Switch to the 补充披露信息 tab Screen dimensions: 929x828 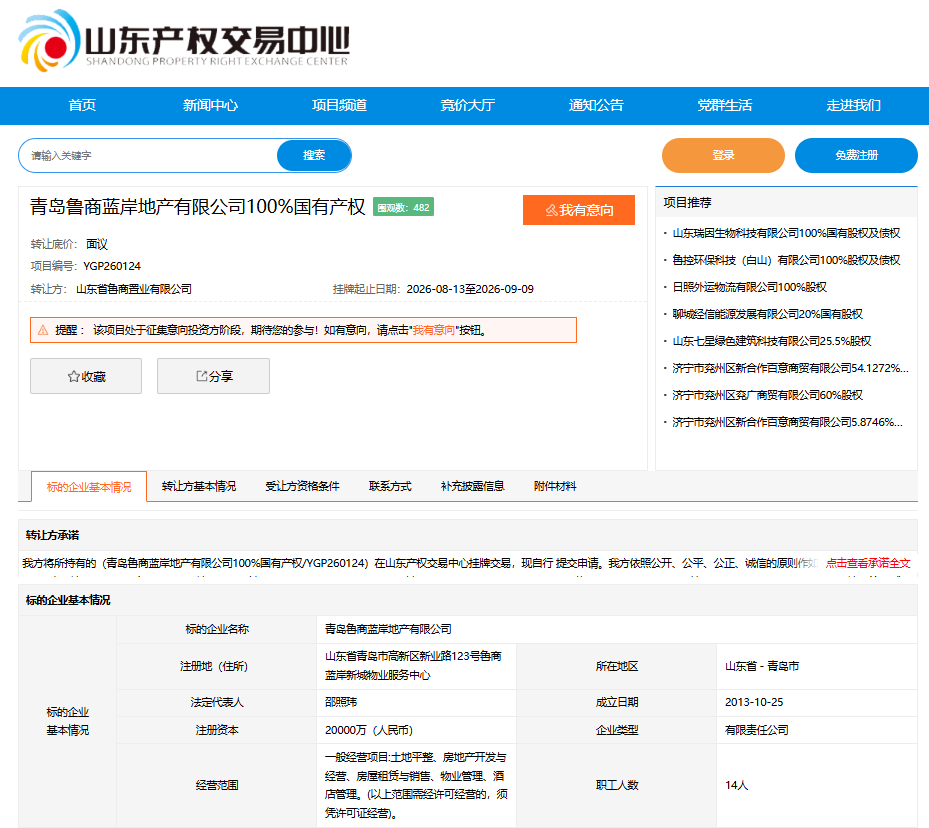[472, 486]
